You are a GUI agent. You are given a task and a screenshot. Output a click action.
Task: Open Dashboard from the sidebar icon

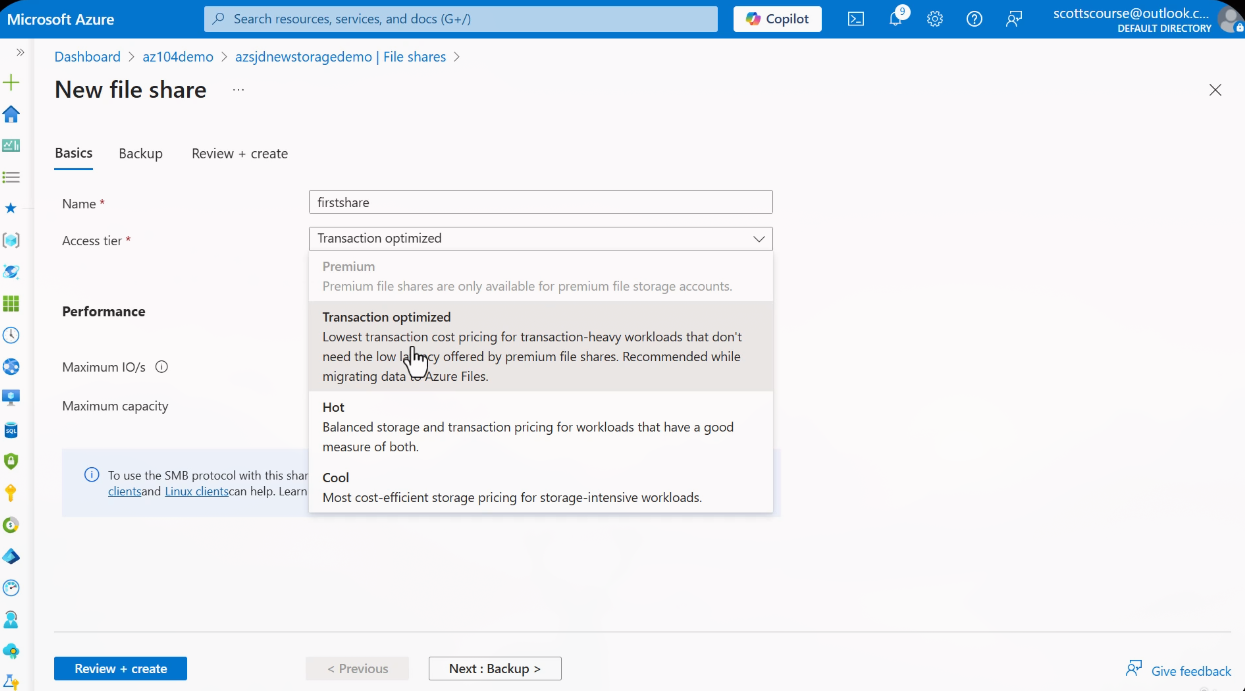pyautogui.click(x=11, y=145)
